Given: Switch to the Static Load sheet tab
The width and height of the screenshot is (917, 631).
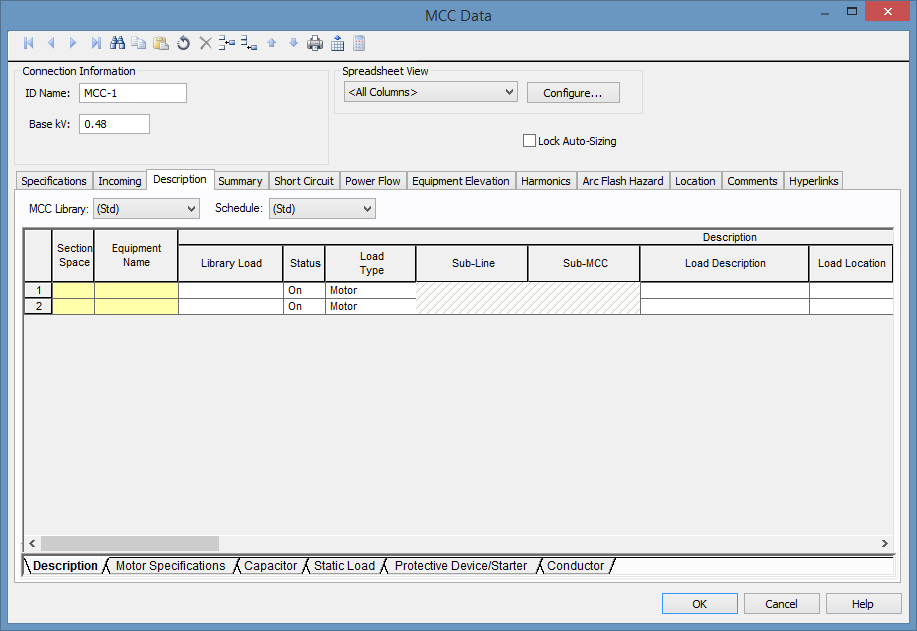Looking at the screenshot, I should tap(344, 566).
